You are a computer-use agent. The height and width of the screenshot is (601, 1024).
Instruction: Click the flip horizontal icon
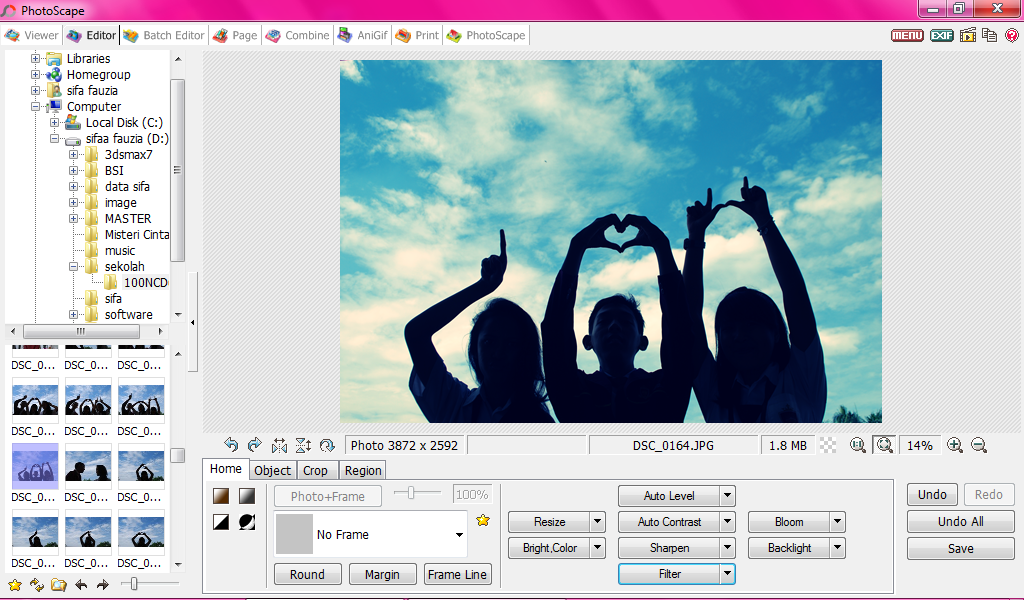[x=280, y=446]
